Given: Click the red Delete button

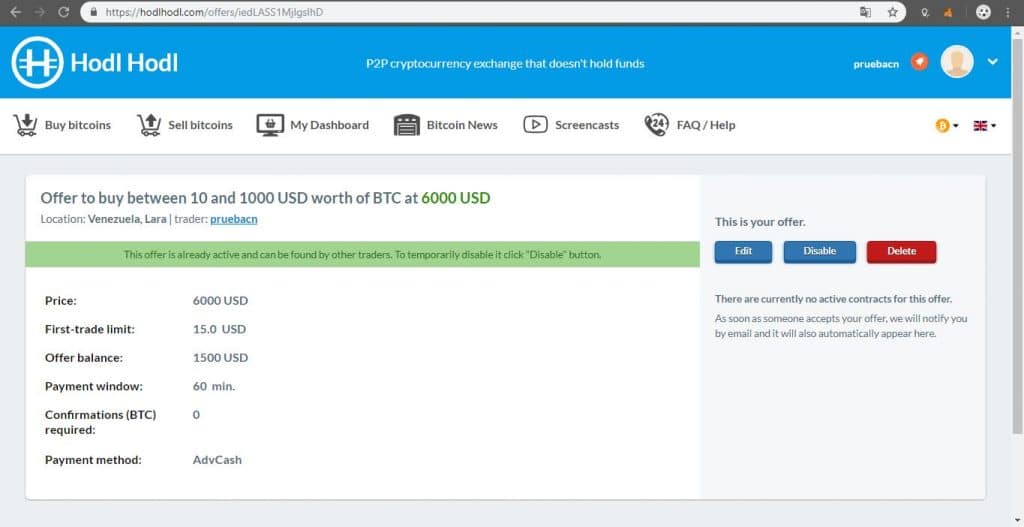Looking at the screenshot, I should (x=901, y=251).
